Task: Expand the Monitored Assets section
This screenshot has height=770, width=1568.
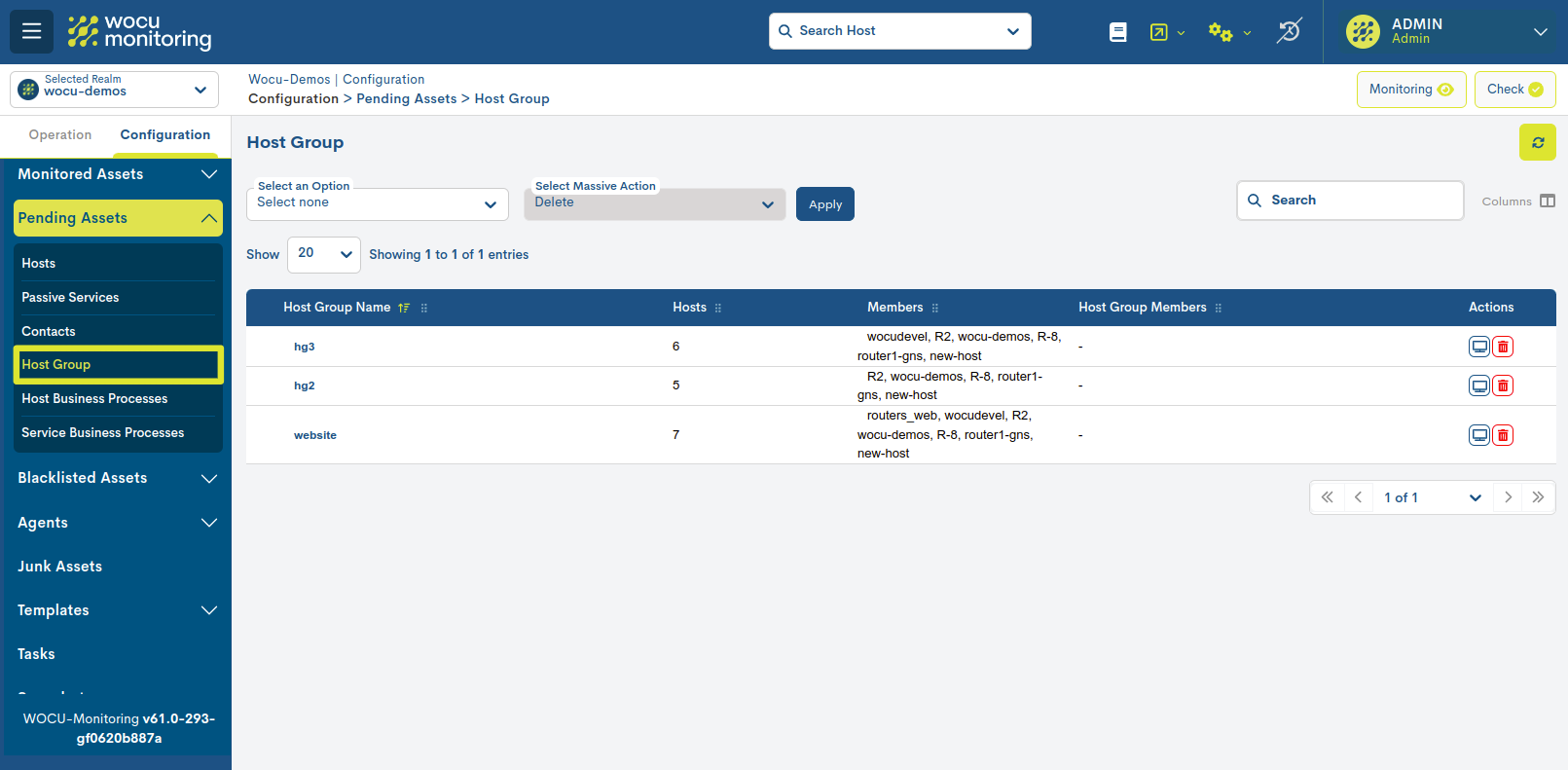Action: [117, 174]
